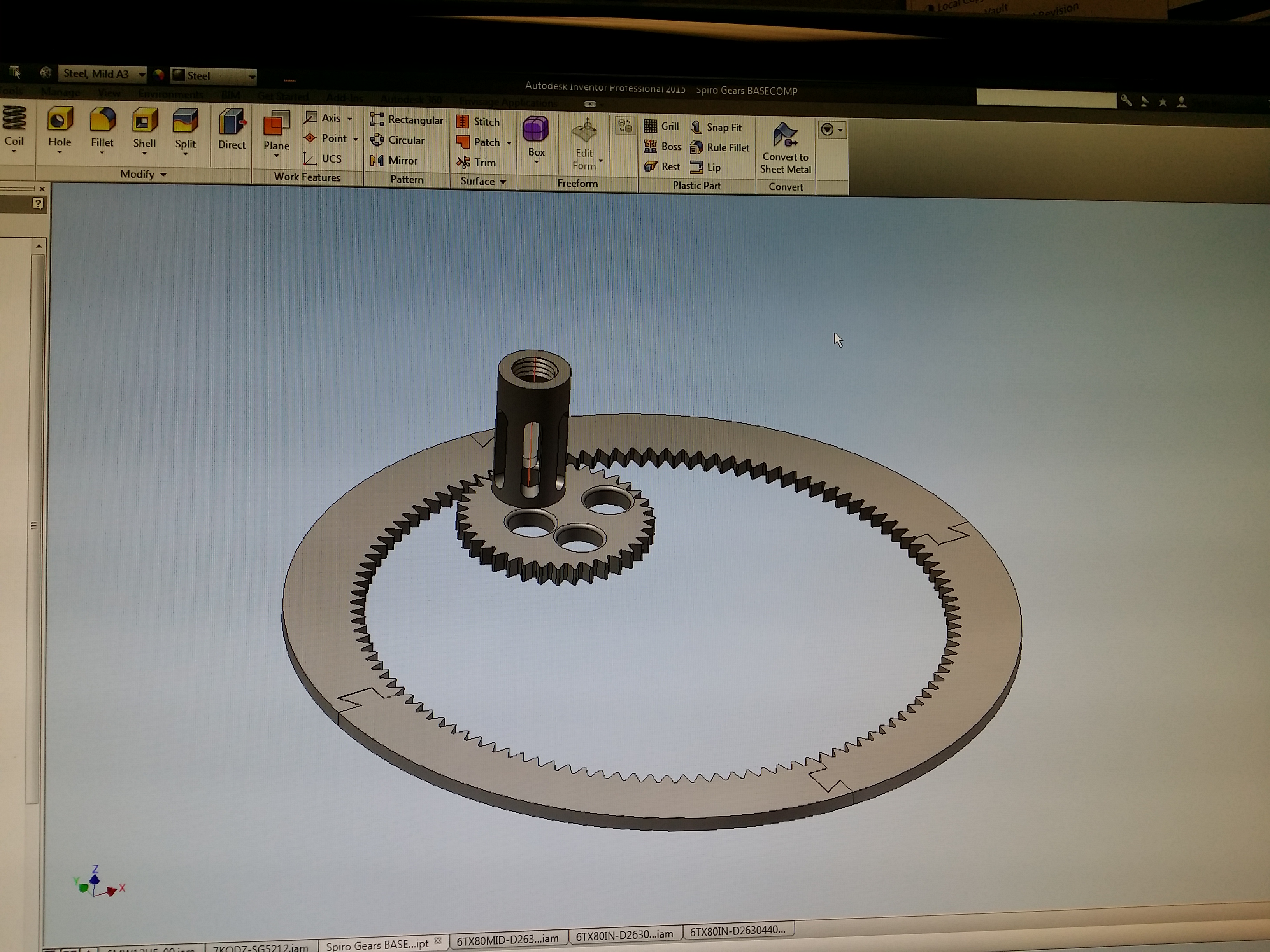Open the Point dropdown arrow

(x=355, y=140)
